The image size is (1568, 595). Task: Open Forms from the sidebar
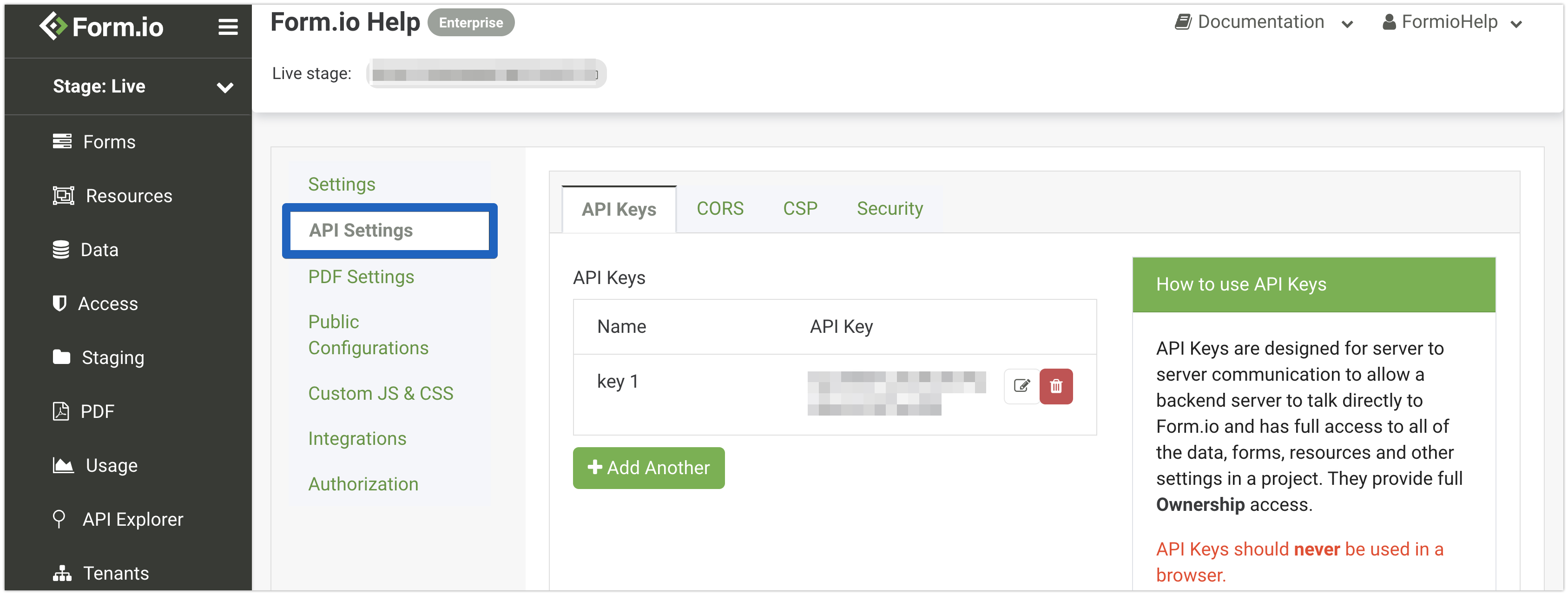tap(108, 142)
